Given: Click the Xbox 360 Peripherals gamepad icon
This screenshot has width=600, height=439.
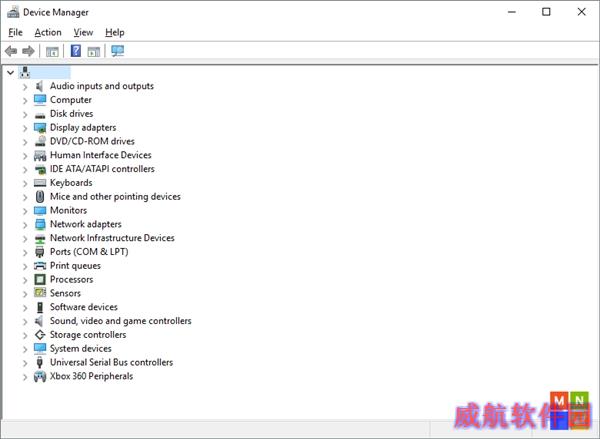Looking at the screenshot, I should click(40, 377).
